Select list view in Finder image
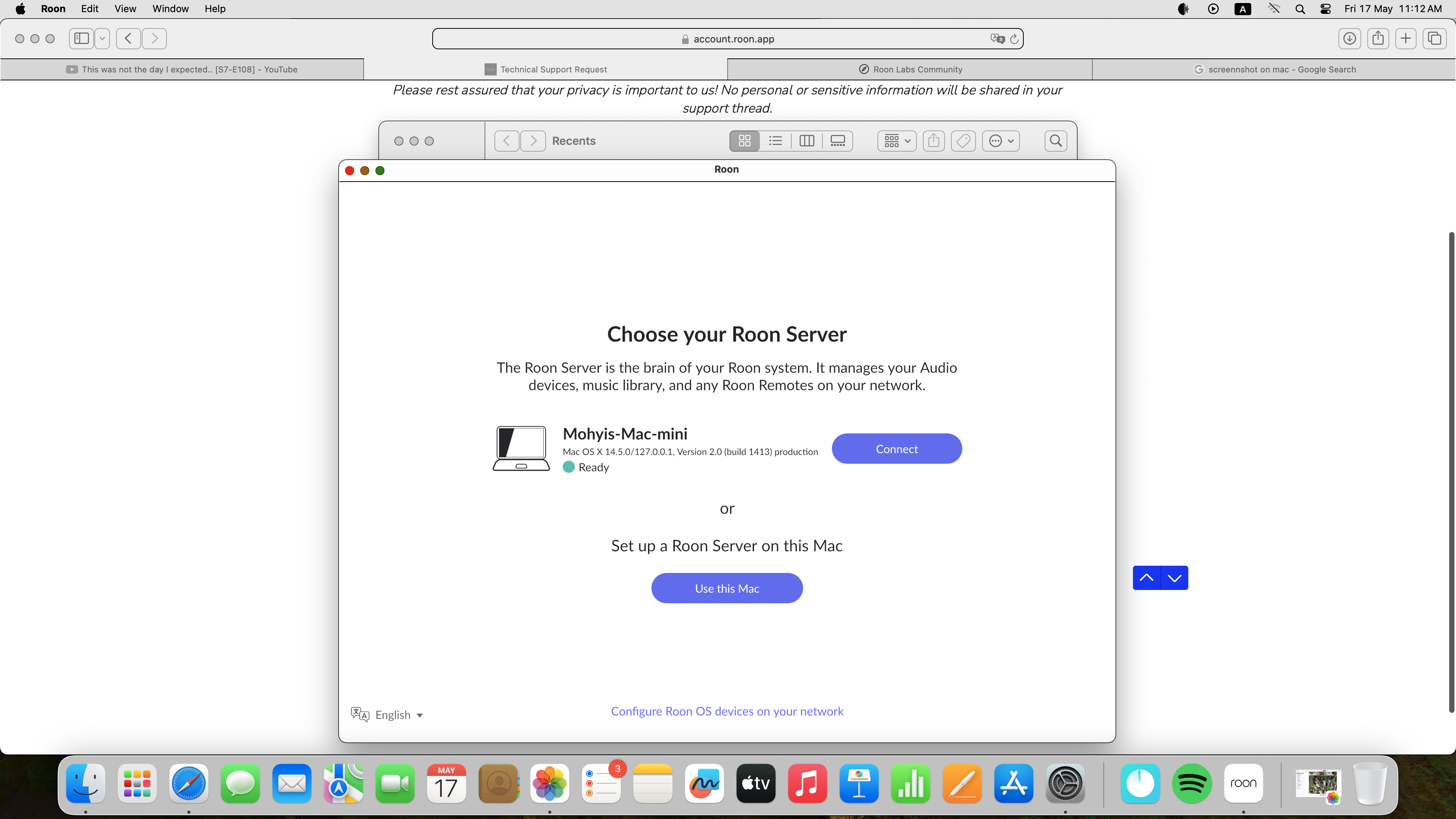 pyautogui.click(x=775, y=141)
